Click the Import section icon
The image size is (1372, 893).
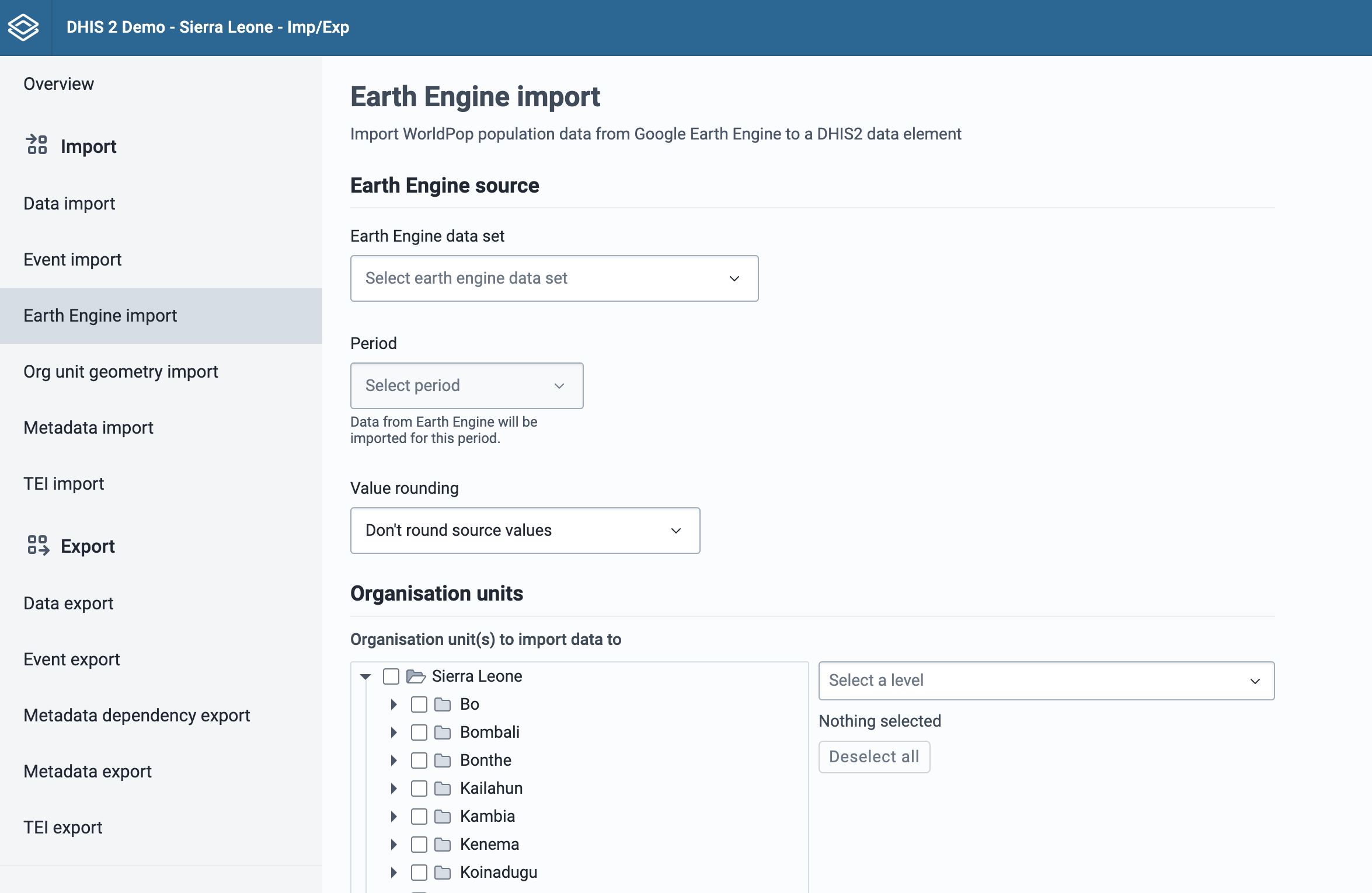[37, 145]
